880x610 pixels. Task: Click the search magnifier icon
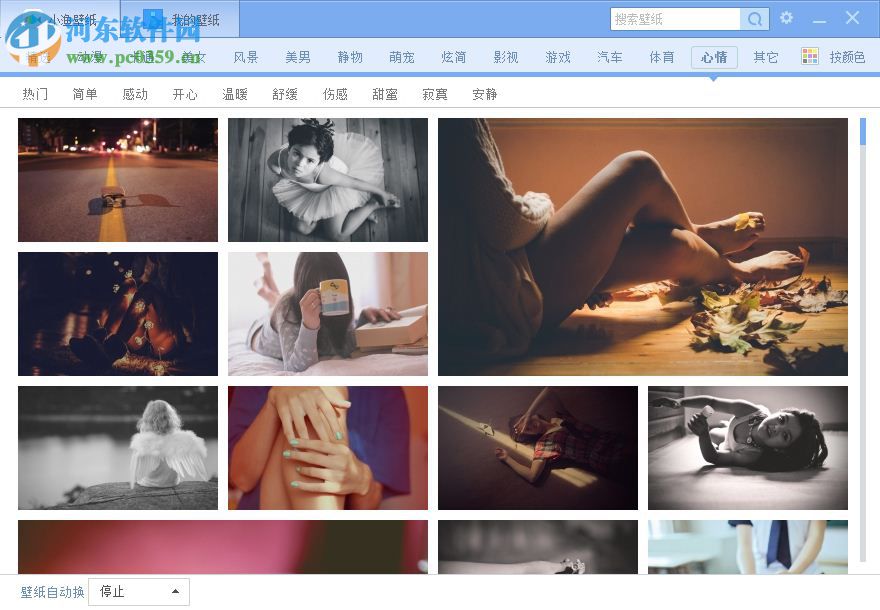(755, 19)
